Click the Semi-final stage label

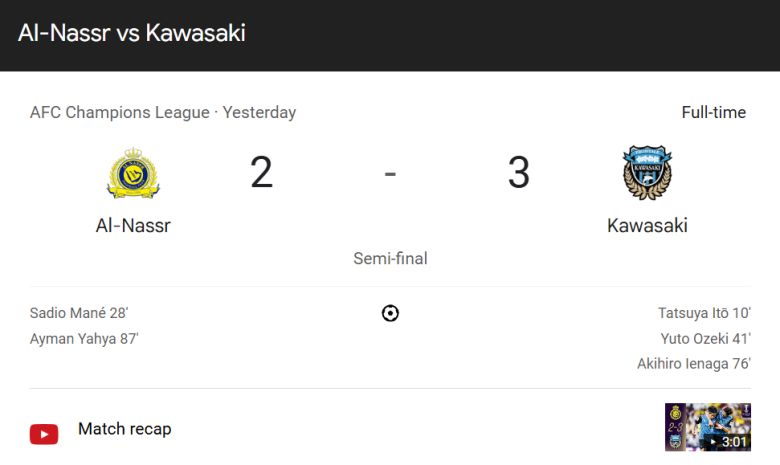[x=390, y=259]
